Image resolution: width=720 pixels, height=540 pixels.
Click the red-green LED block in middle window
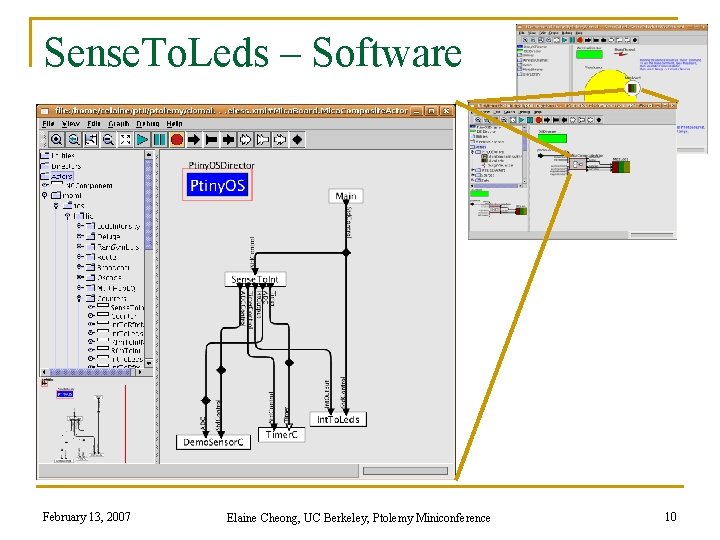(x=621, y=166)
